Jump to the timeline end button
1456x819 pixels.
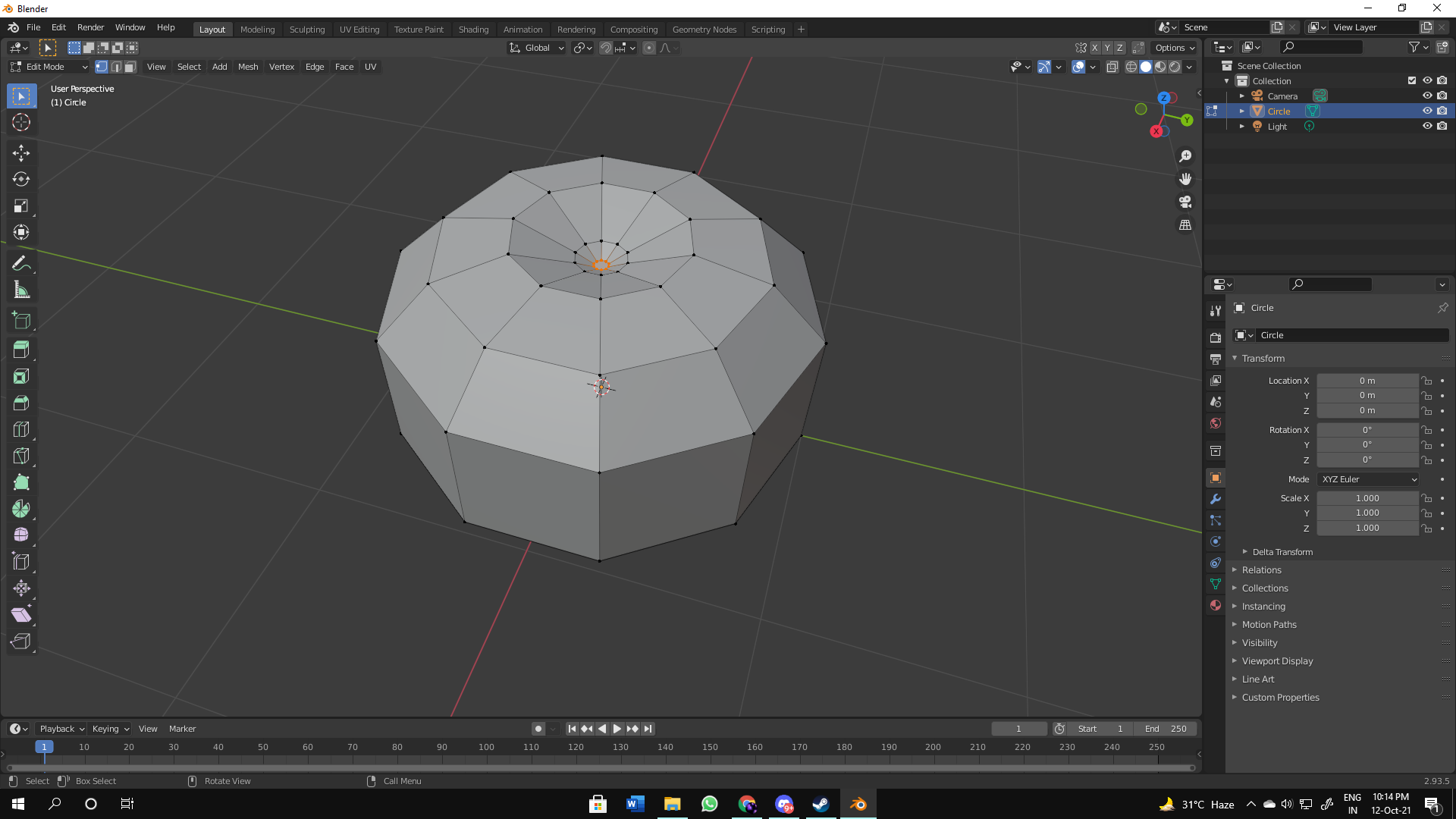tap(648, 729)
